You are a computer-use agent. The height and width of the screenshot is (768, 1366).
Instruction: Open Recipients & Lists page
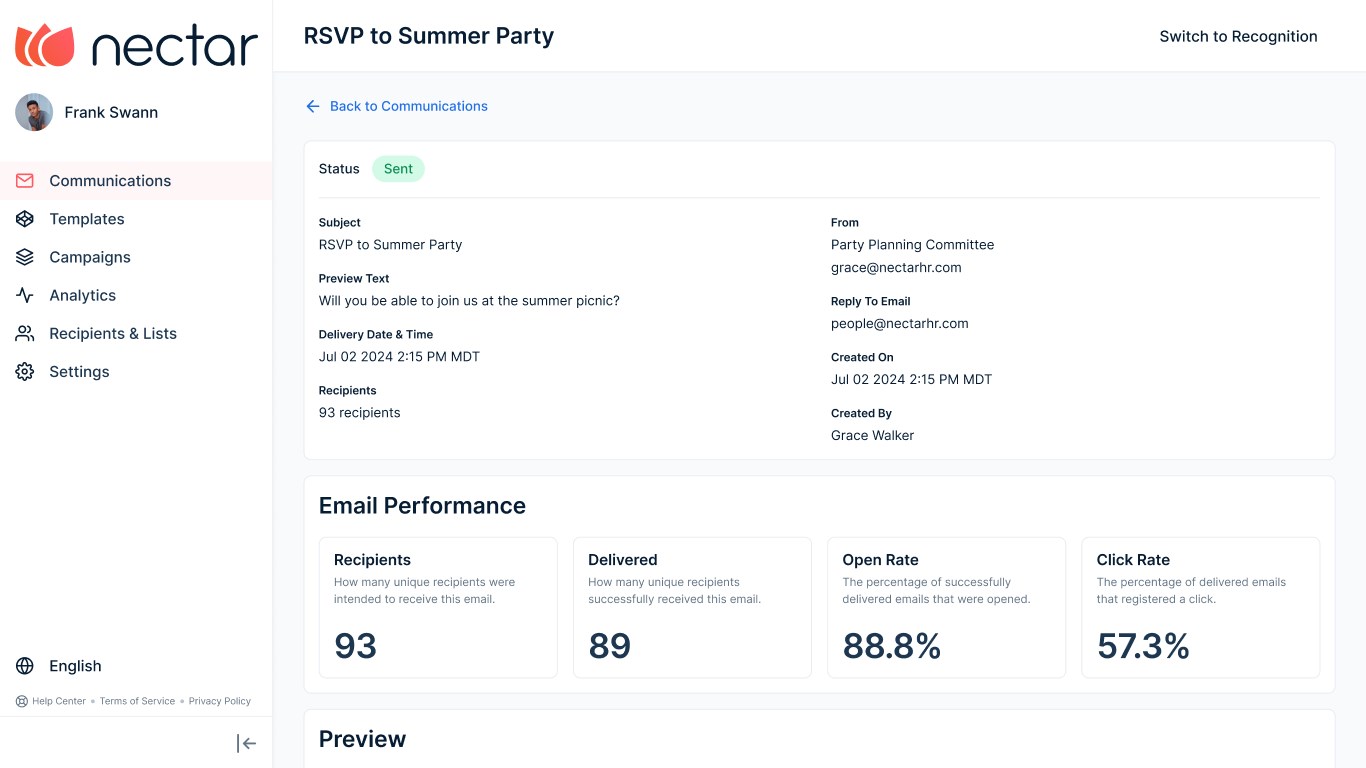pyautogui.click(x=113, y=333)
